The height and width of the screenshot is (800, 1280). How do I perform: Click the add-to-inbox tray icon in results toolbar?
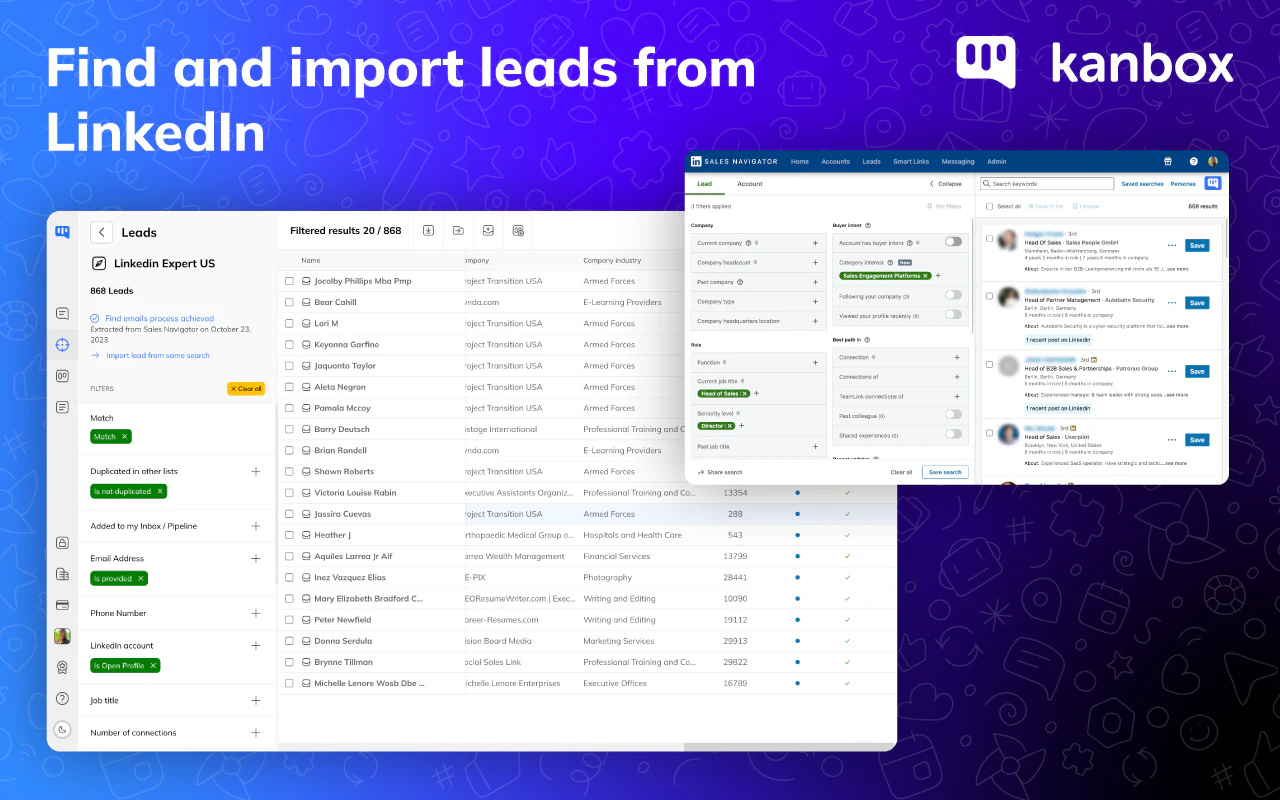(x=488, y=231)
